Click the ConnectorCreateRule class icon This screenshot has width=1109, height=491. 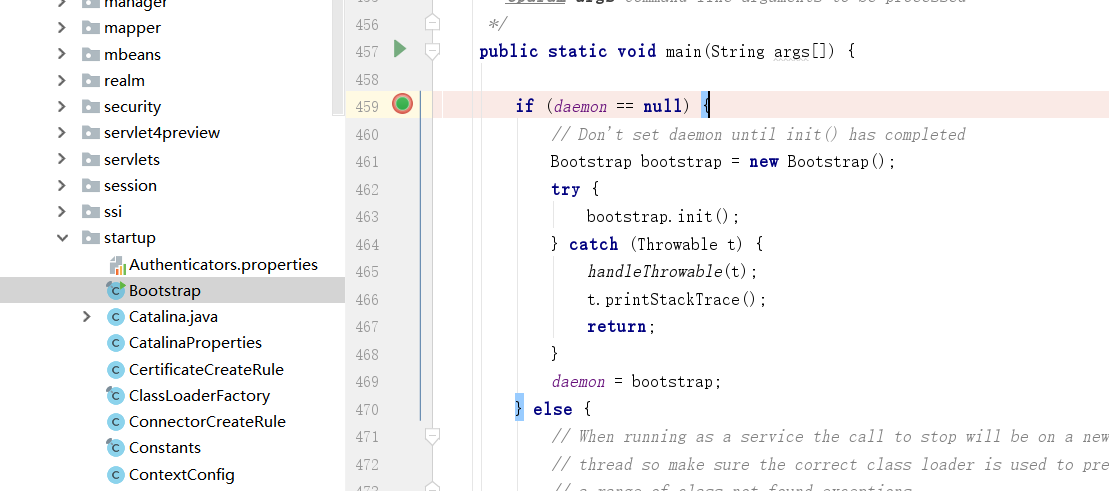(x=115, y=422)
